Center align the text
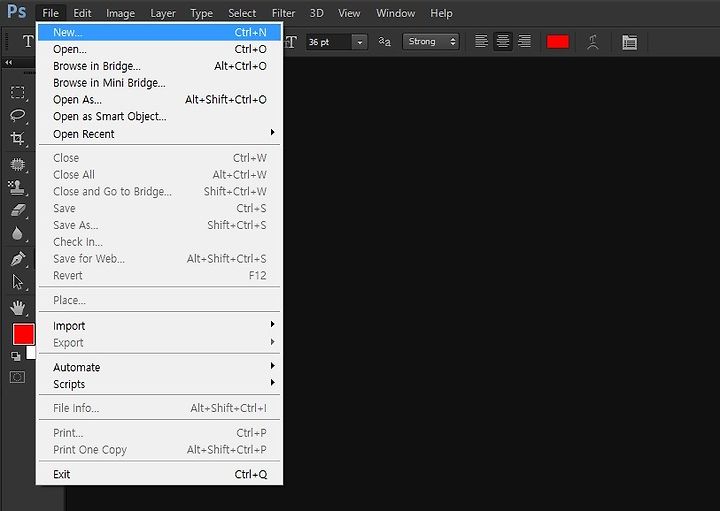720x511 pixels. click(503, 41)
